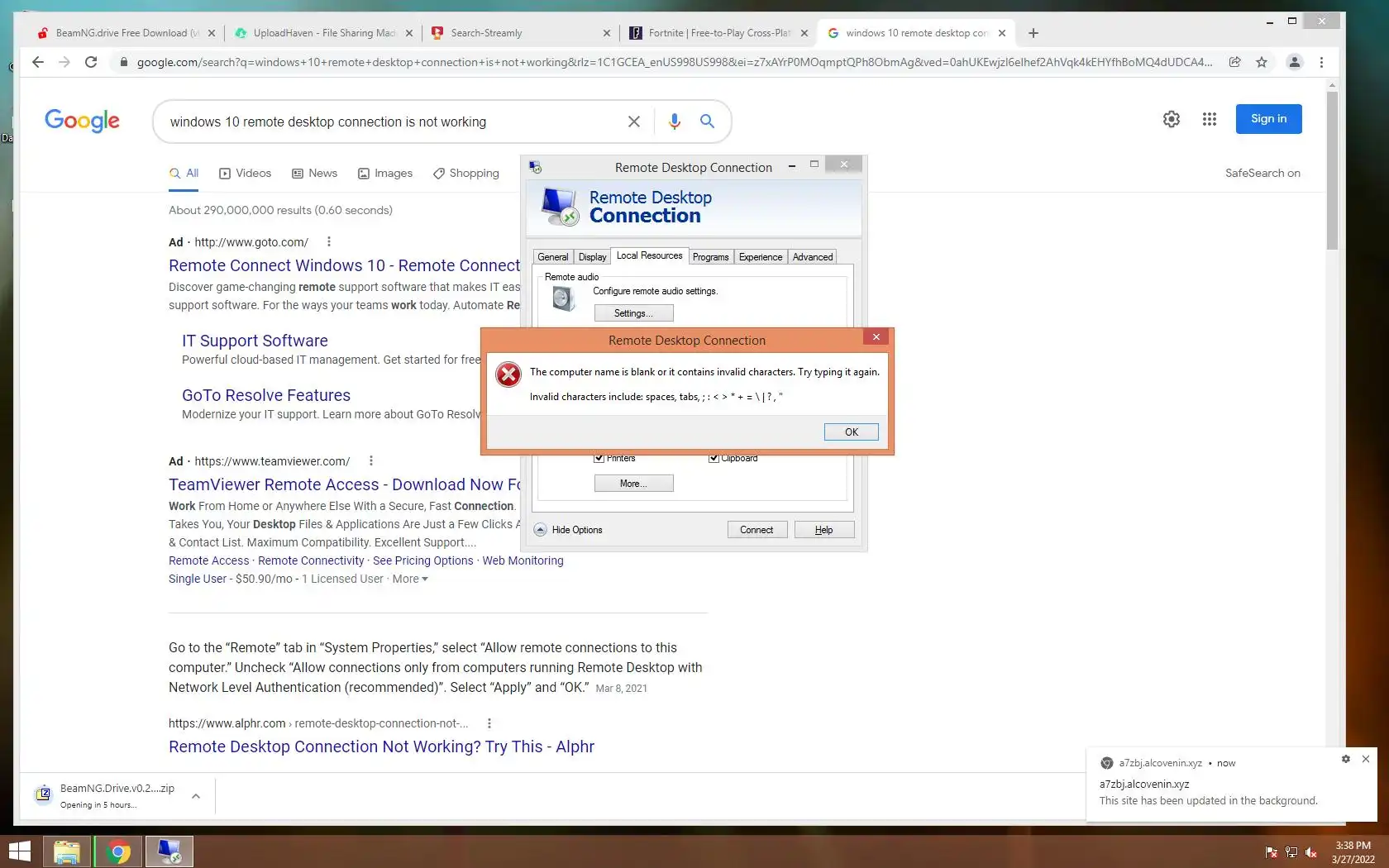Expand the BeamNG.Drive download item menu
Screen dimensions: 1389x868
tap(196, 796)
